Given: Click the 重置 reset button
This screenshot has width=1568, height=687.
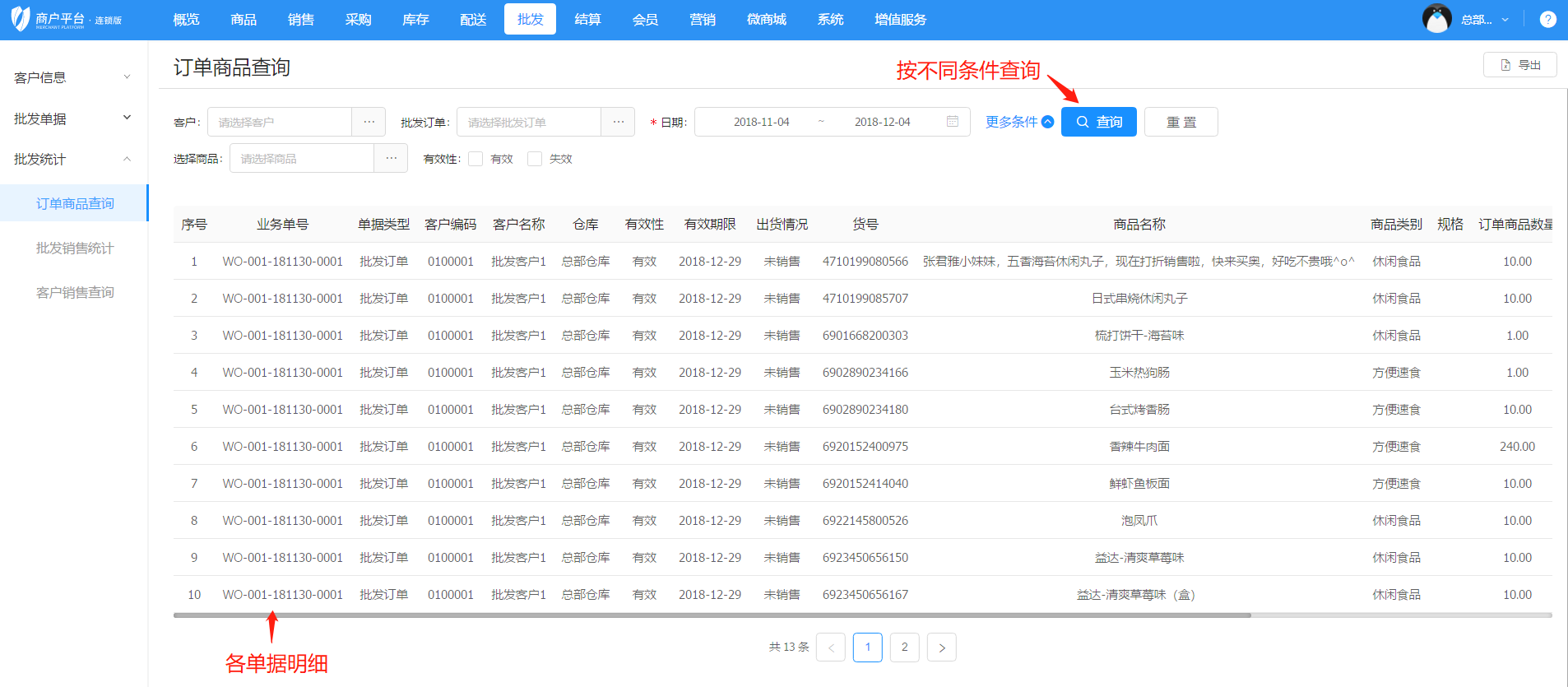Looking at the screenshot, I should (1181, 122).
